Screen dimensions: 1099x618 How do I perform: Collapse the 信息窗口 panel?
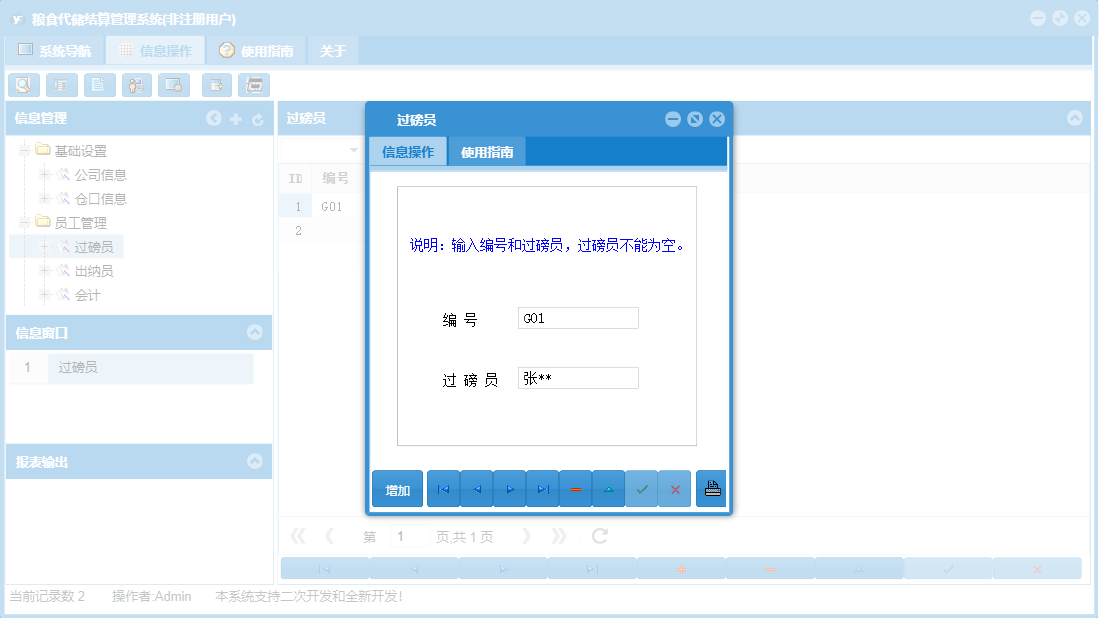tap(256, 333)
